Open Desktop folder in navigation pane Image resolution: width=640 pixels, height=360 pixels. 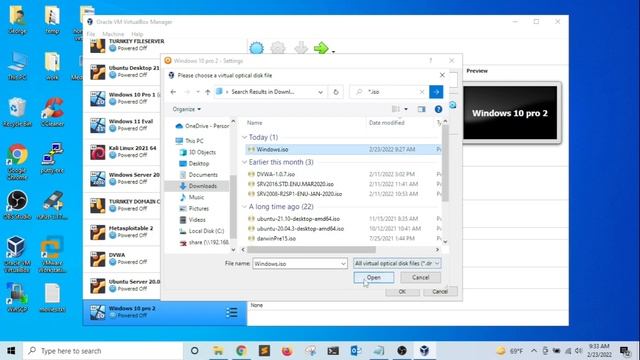tap(194, 164)
